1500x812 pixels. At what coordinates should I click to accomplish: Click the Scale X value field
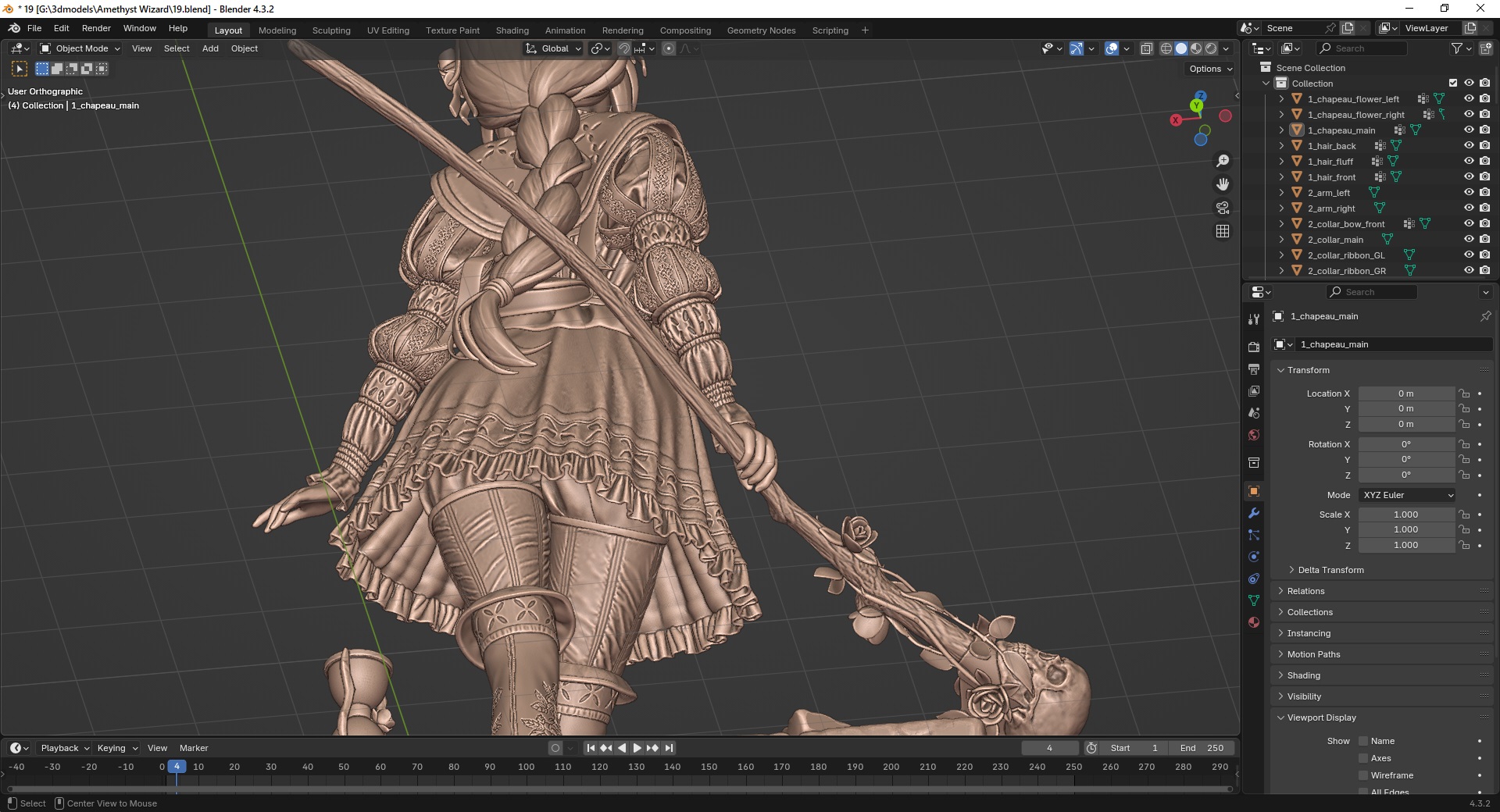tap(1405, 515)
